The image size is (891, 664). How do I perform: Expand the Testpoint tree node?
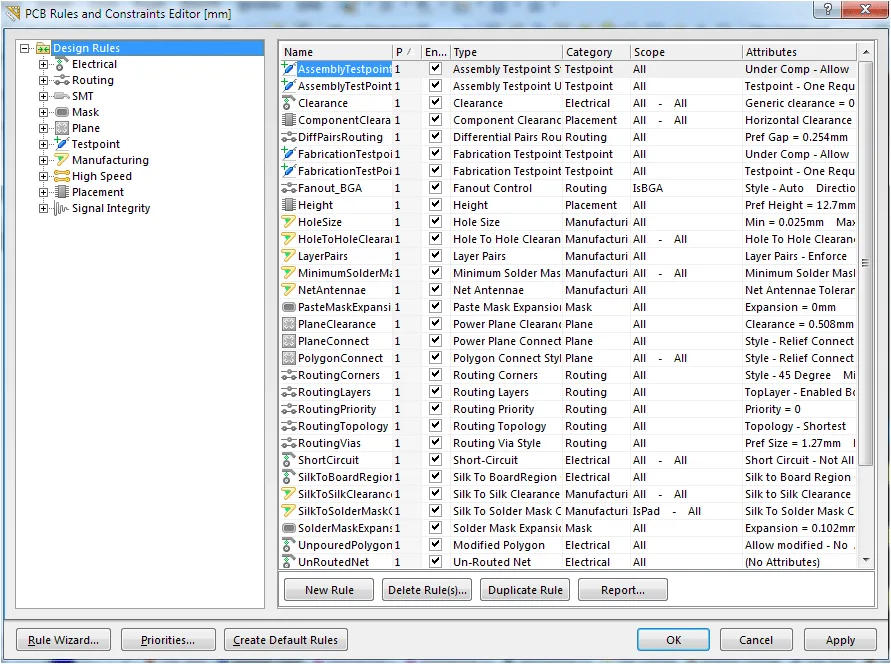[43, 144]
